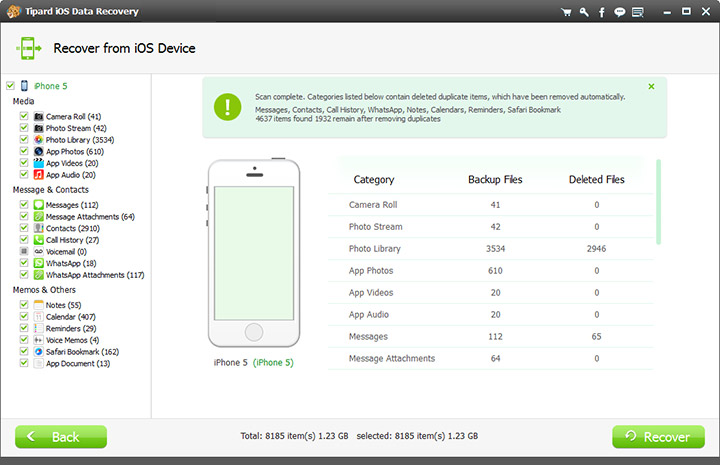
Task: Click the App Audio row in table
Action: point(490,314)
